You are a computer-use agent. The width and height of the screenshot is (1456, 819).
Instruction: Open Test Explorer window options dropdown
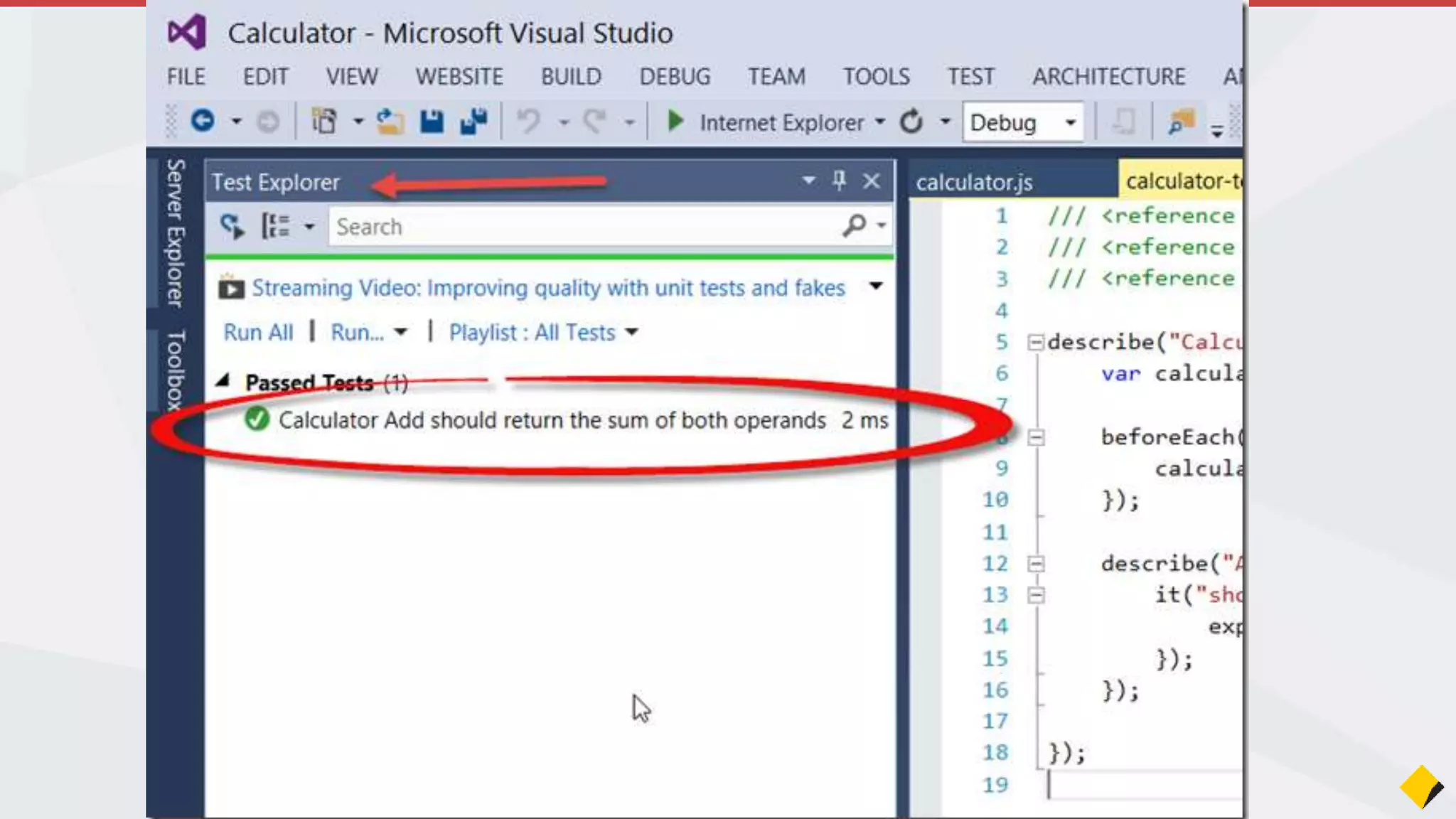point(808,181)
